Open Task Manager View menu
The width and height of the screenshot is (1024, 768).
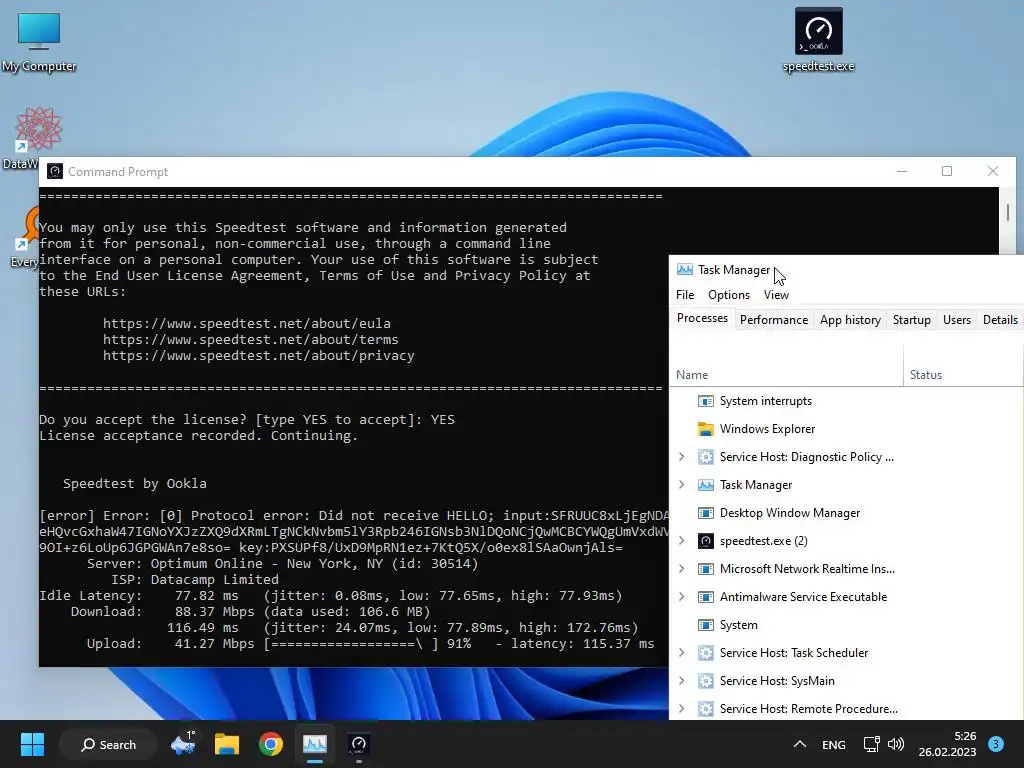tap(776, 295)
